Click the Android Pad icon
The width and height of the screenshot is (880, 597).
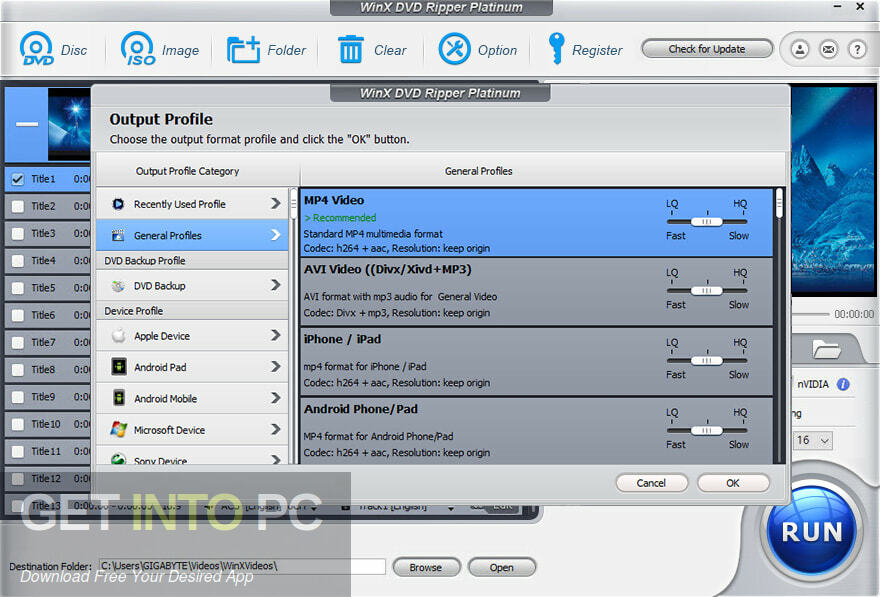[119, 367]
